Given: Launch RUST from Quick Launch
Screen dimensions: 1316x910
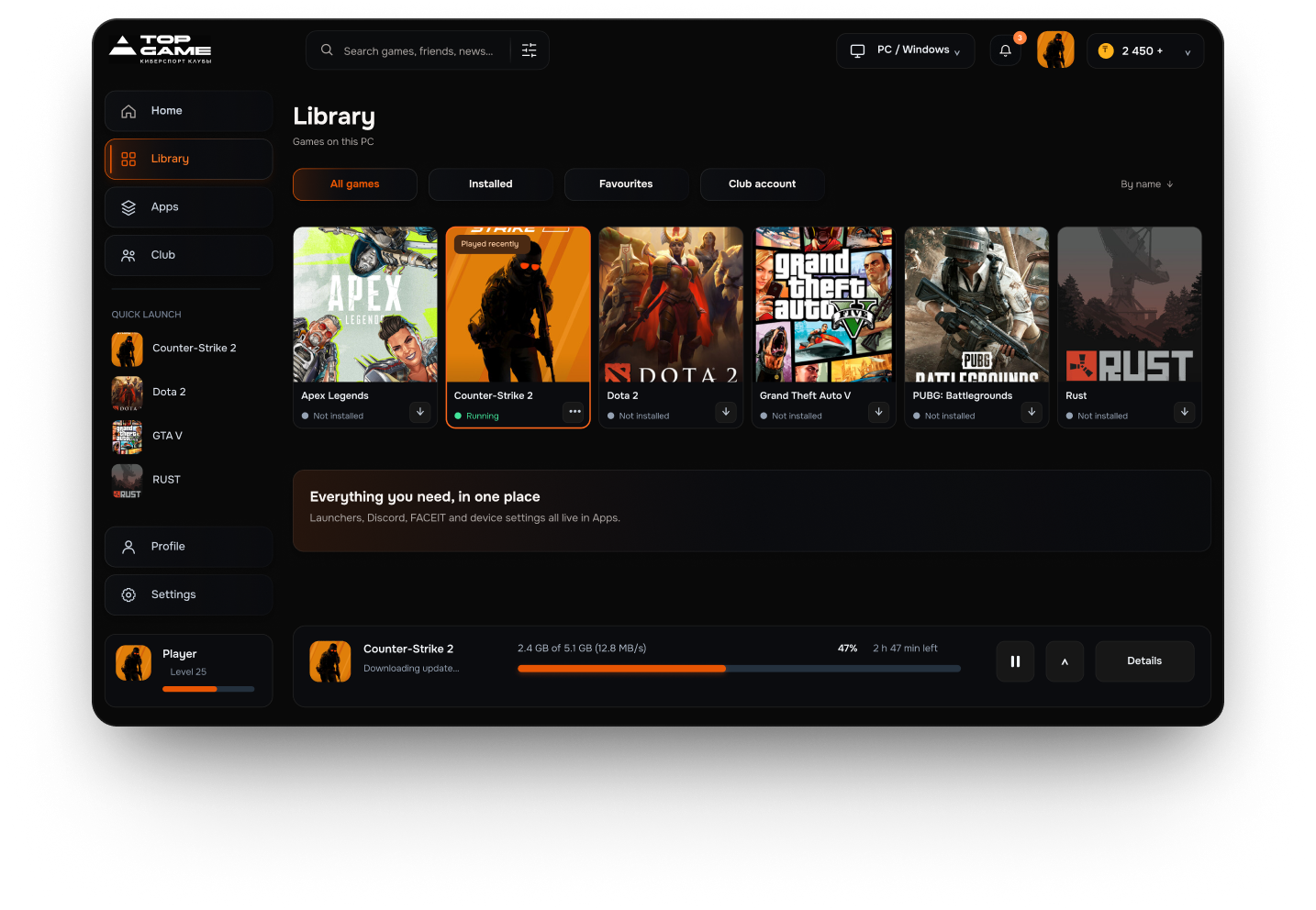Looking at the screenshot, I should click(x=147, y=481).
